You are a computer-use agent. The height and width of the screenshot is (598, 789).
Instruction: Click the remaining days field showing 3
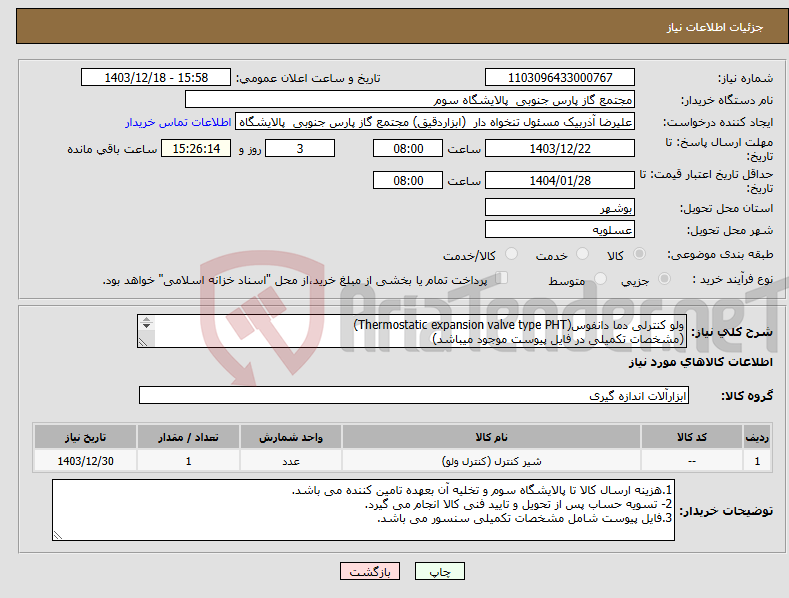coord(300,148)
